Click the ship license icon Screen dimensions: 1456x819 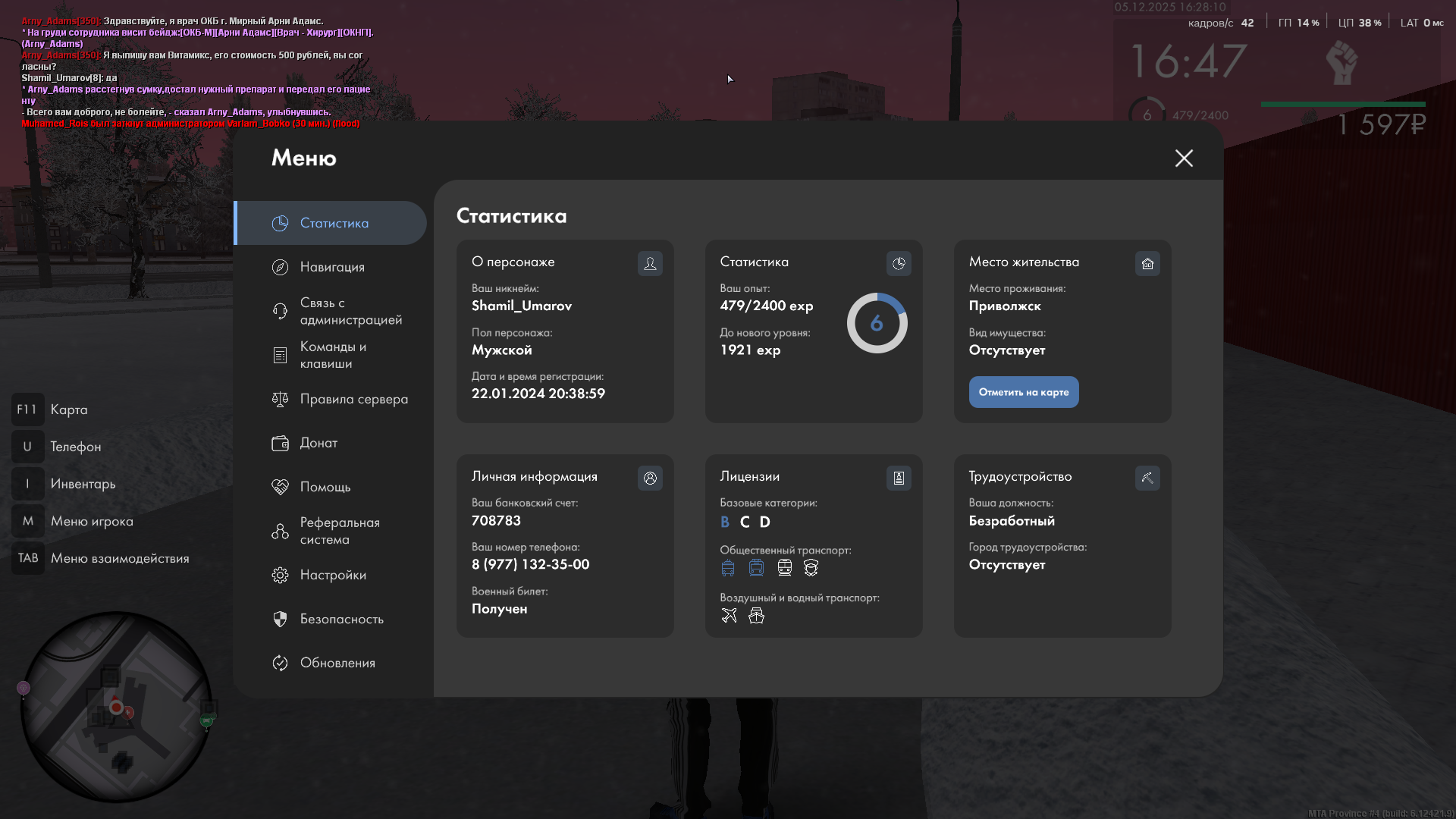coord(756,615)
